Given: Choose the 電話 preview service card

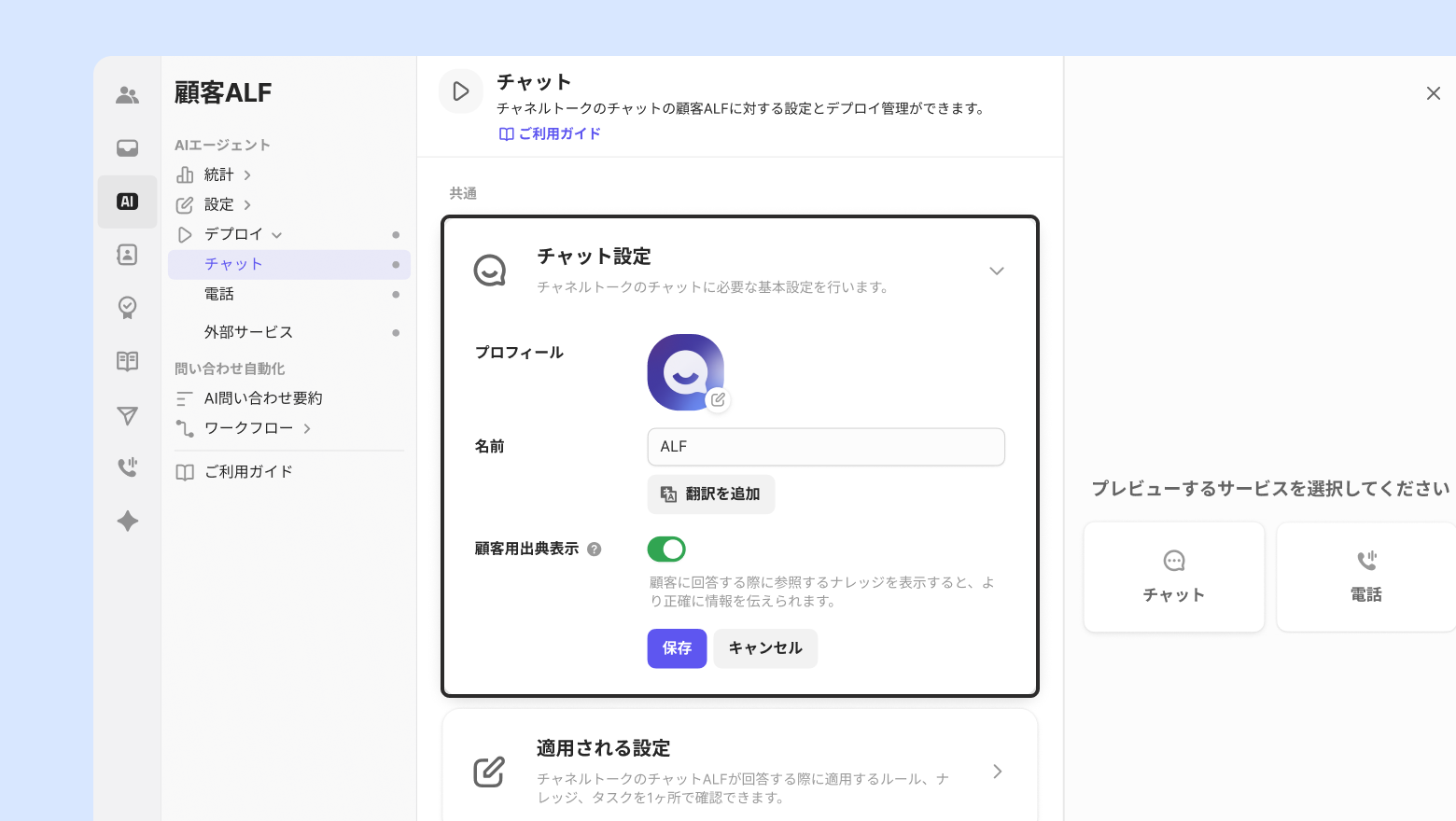Looking at the screenshot, I should pos(1366,577).
